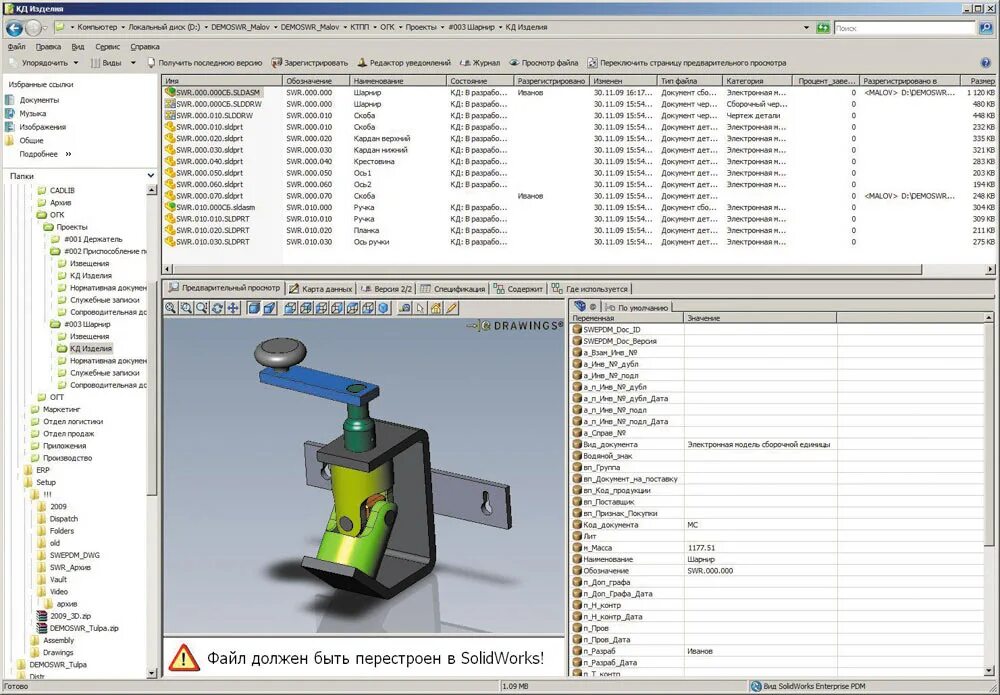1000x695 pixels.
Task: Switch to Карта данных tab
Action: (321, 289)
